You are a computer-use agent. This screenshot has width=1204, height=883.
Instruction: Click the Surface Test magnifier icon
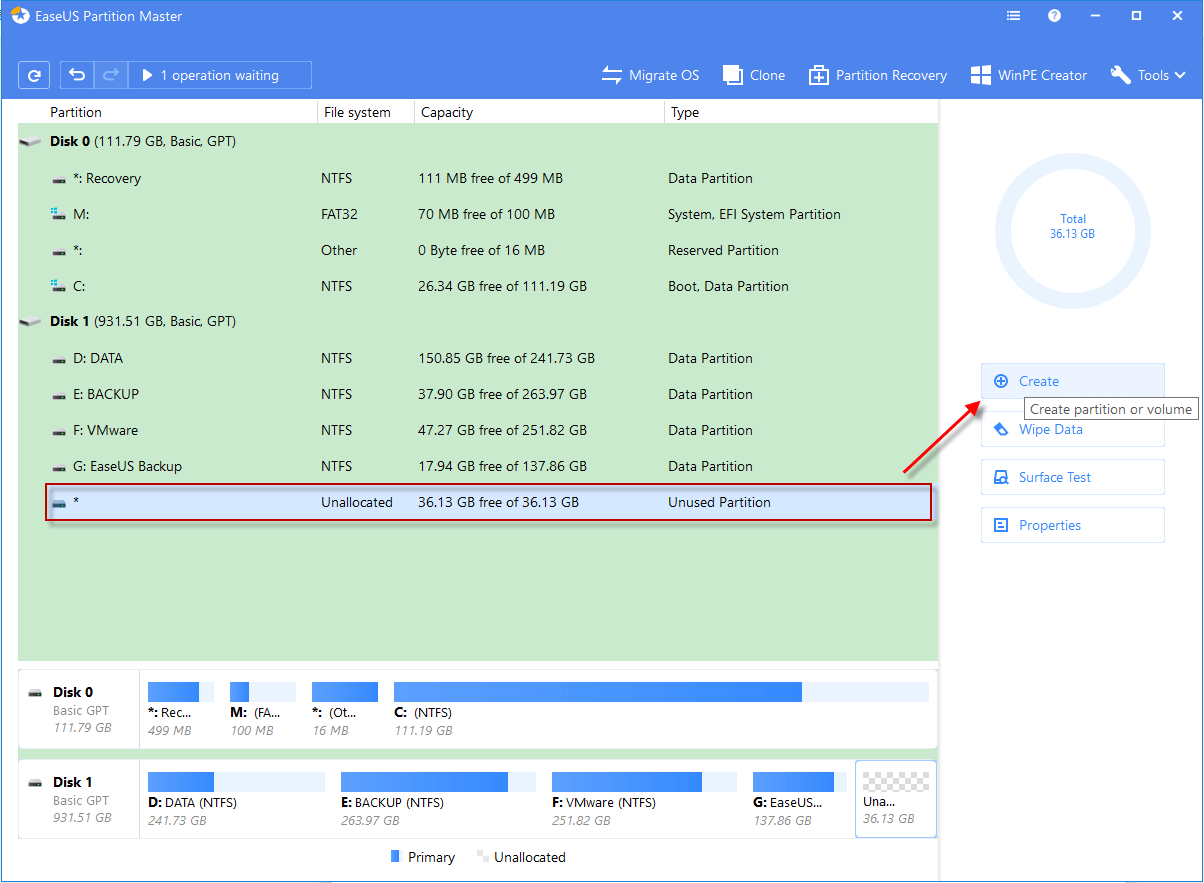tap(1001, 477)
